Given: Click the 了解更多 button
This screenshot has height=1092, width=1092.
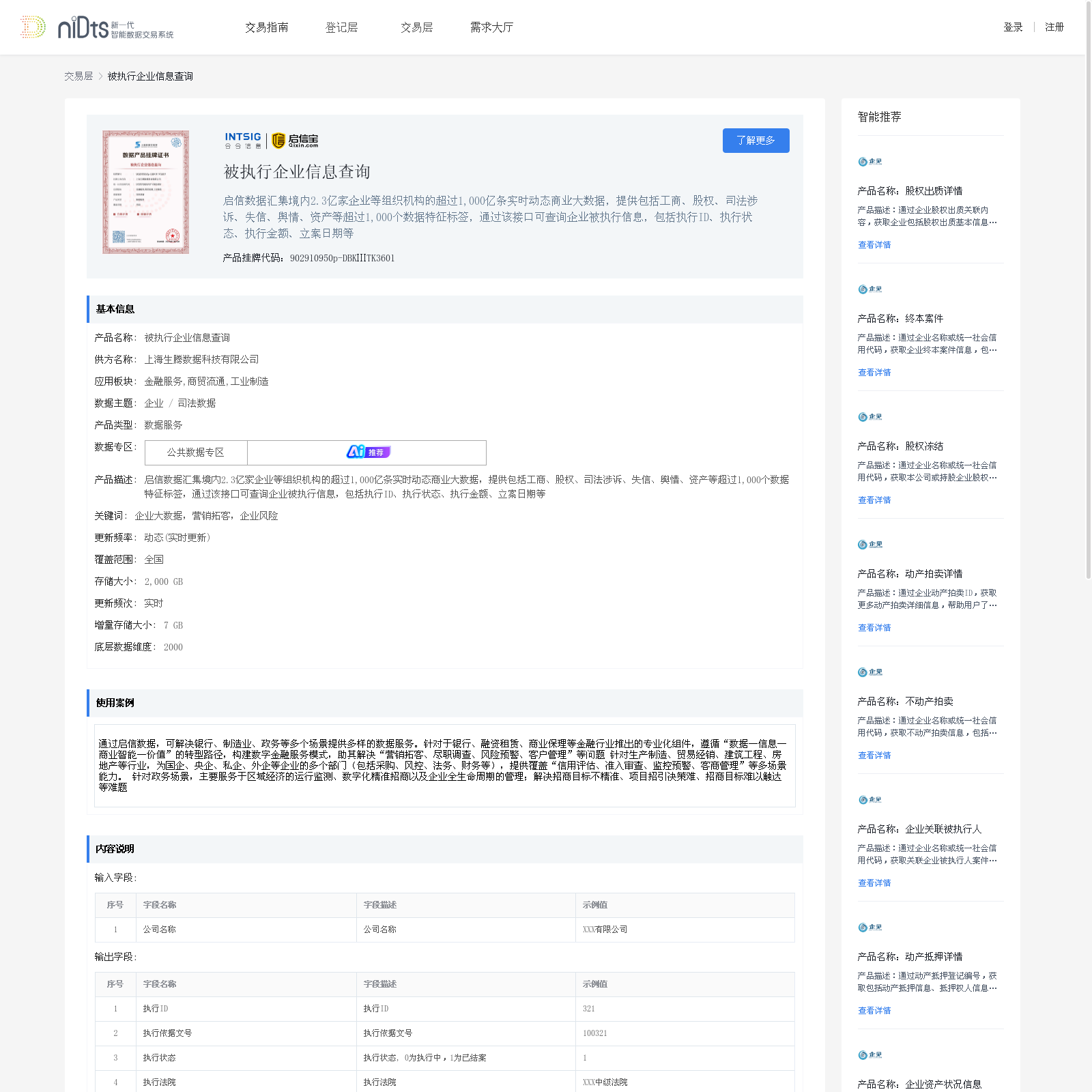Looking at the screenshot, I should click(x=756, y=141).
